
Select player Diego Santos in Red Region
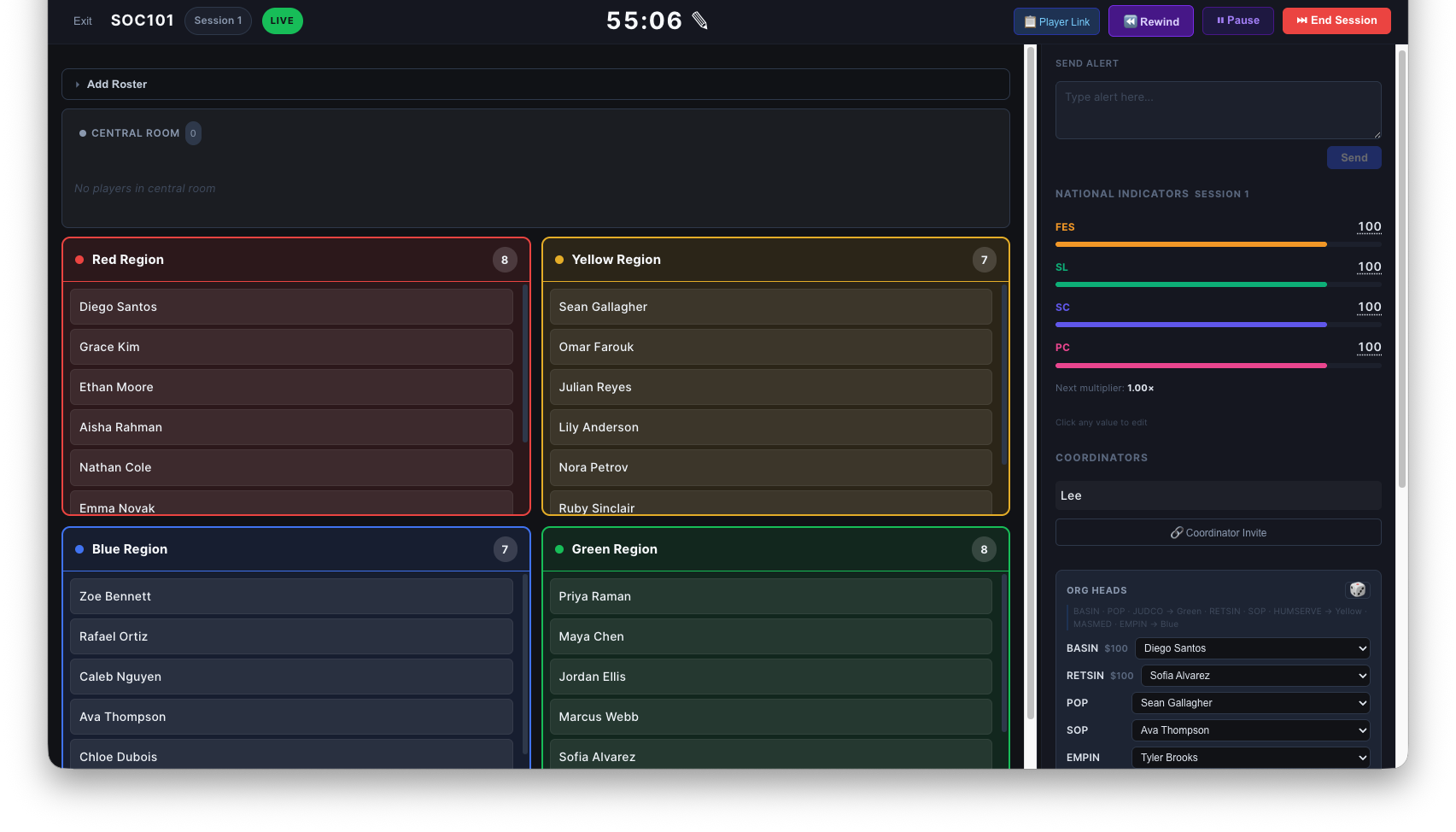[291, 307]
